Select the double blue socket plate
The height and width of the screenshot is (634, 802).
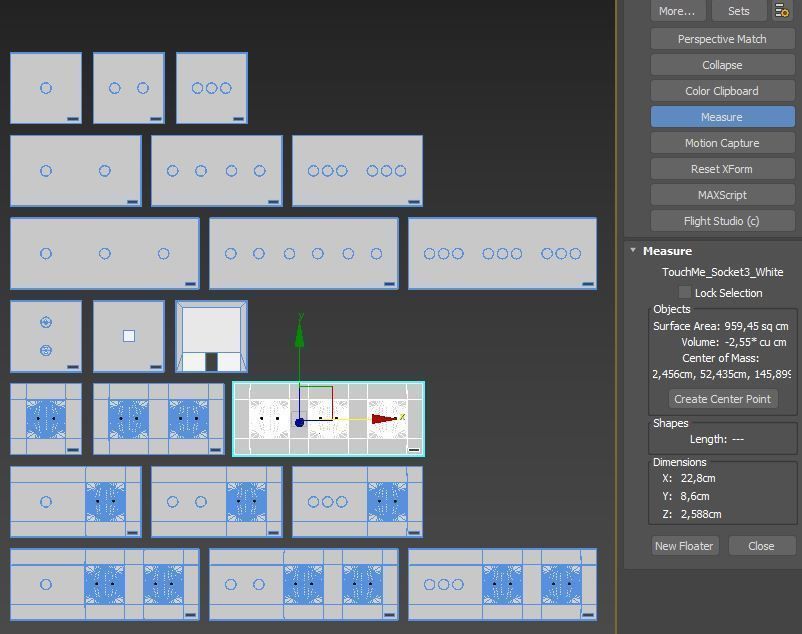point(159,419)
